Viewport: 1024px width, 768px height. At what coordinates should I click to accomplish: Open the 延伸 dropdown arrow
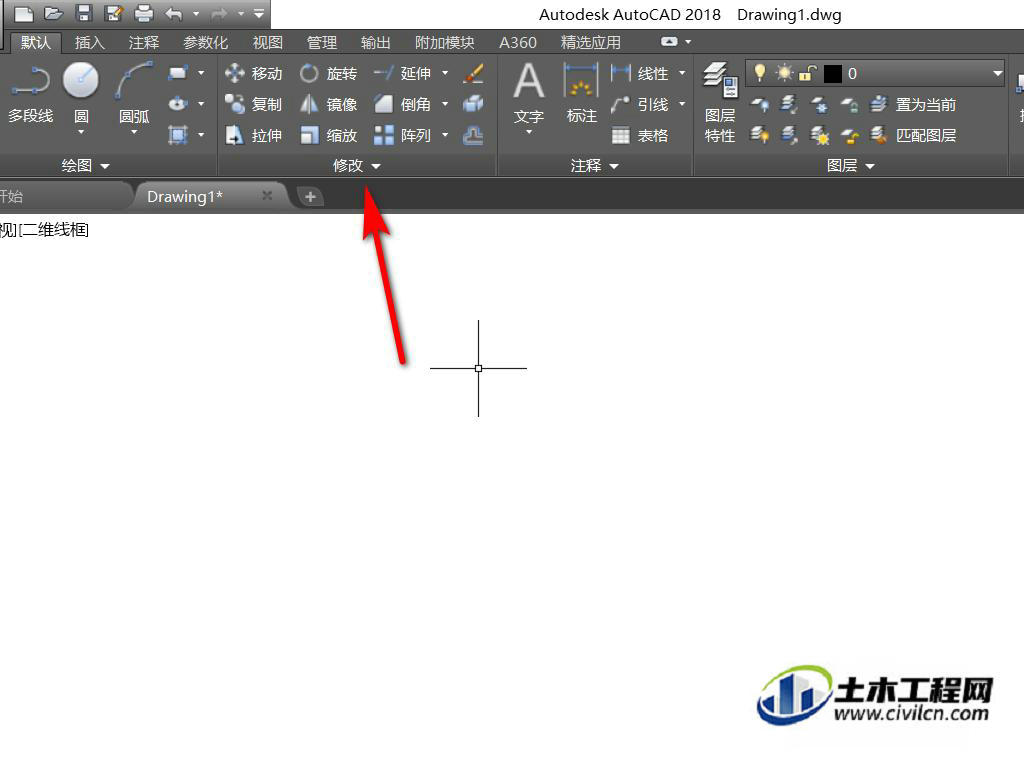coord(445,73)
